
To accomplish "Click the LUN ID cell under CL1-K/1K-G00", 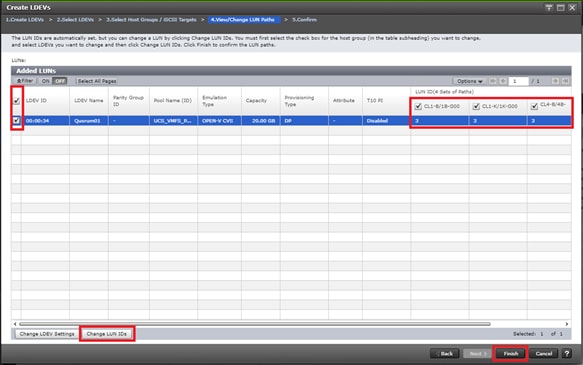I will 498,121.
